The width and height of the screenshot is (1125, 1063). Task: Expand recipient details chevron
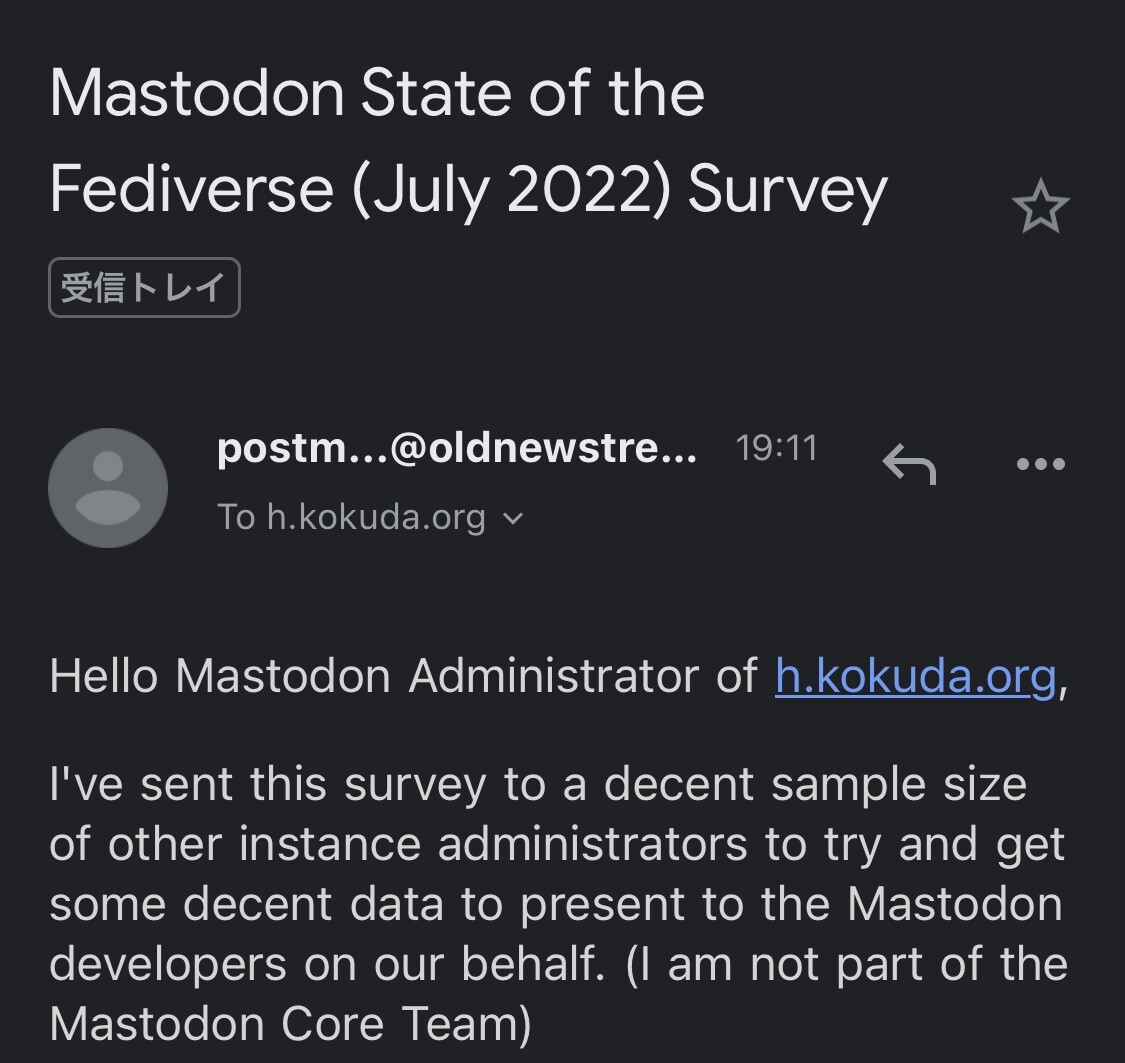(x=513, y=518)
